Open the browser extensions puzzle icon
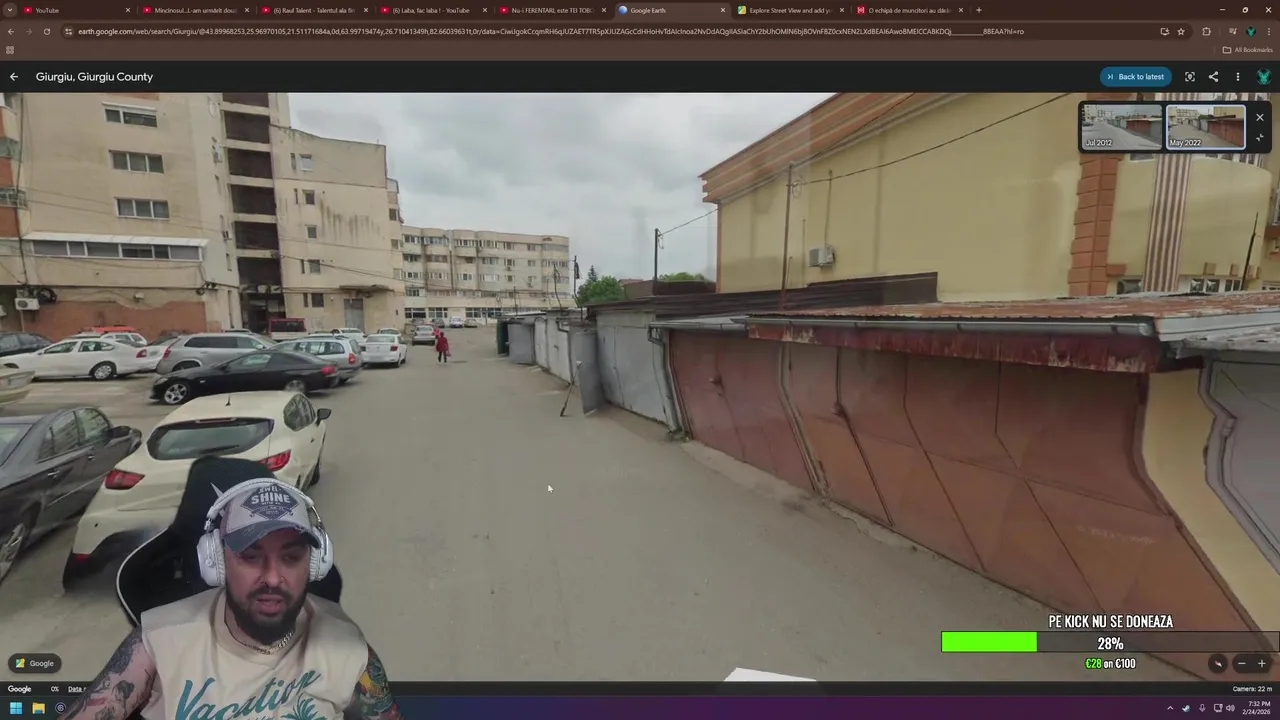Viewport: 1280px width, 720px height. (x=1206, y=31)
